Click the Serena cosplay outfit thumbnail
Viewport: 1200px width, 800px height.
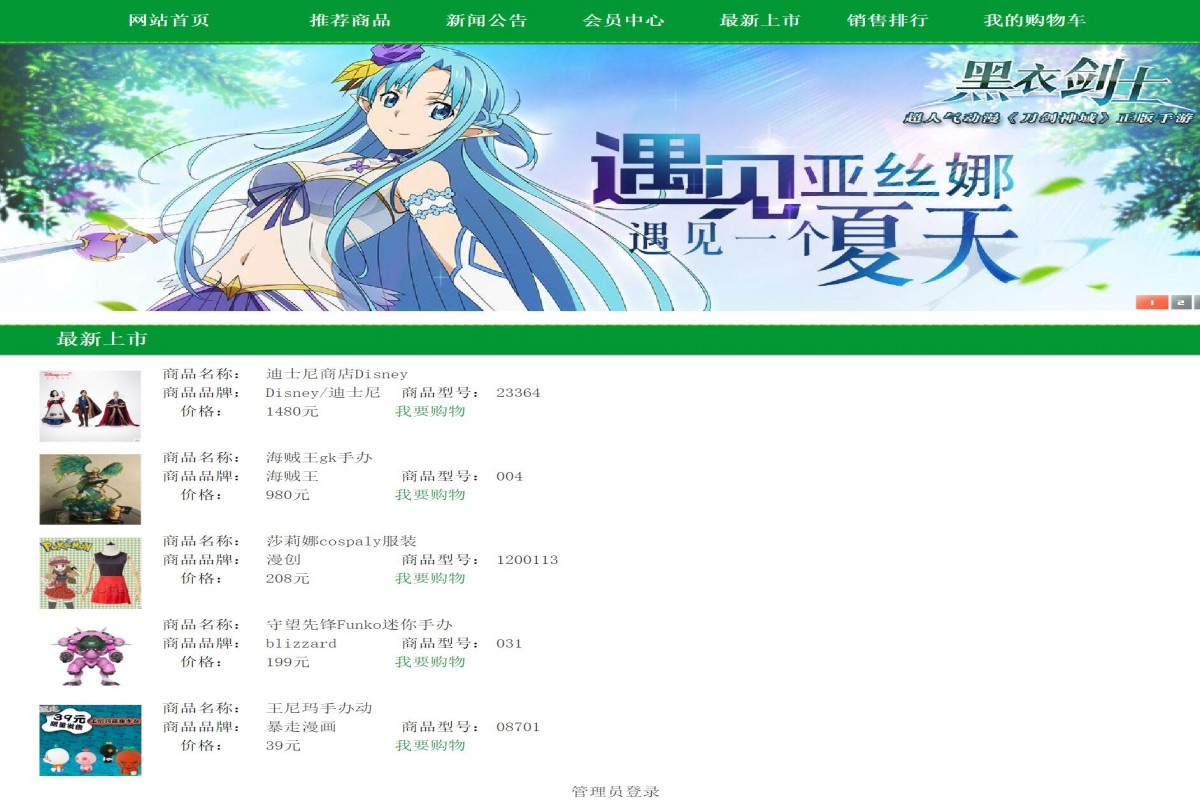(90, 571)
